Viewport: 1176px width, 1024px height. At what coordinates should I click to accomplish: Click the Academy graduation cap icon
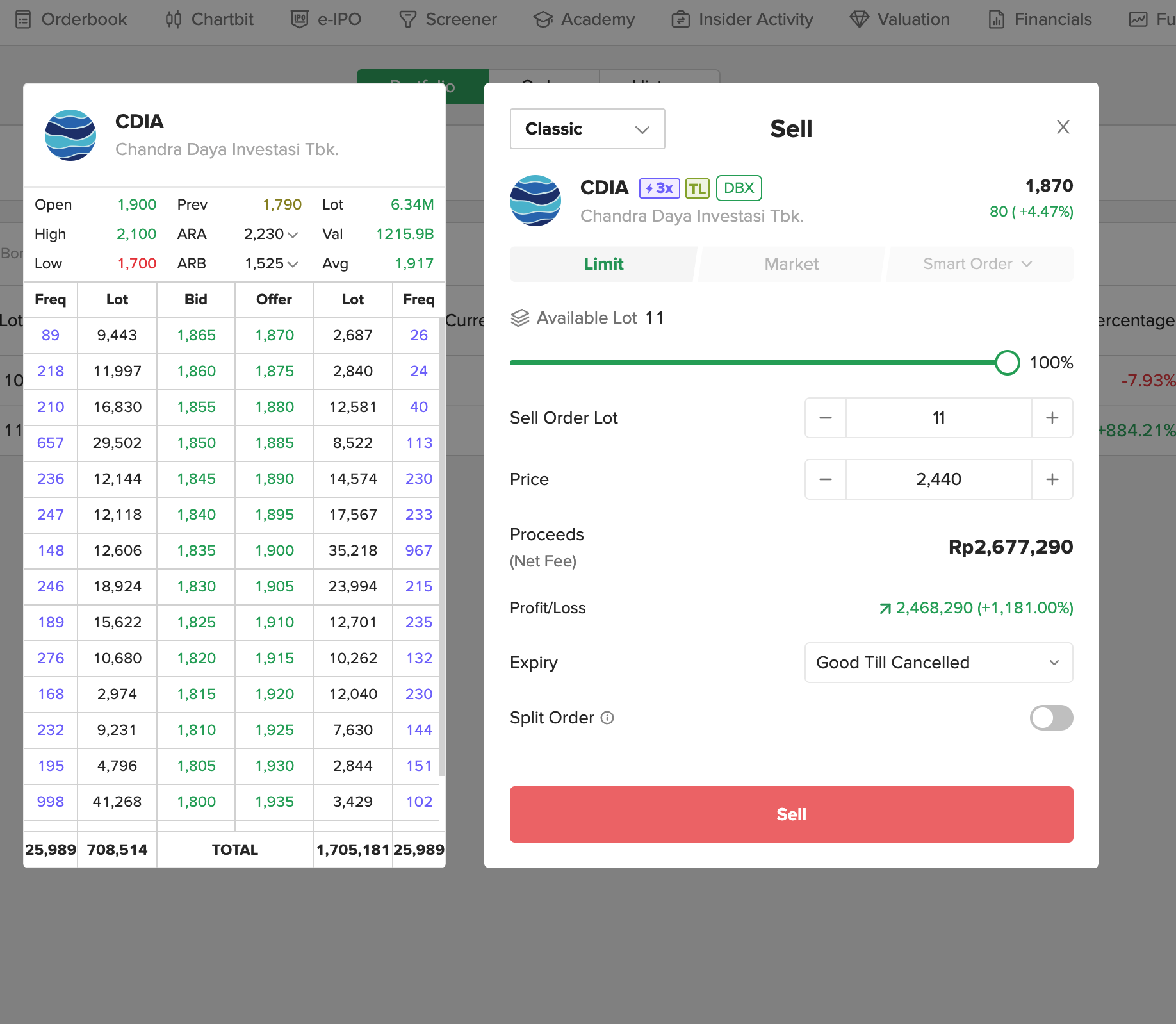click(x=543, y=20)
